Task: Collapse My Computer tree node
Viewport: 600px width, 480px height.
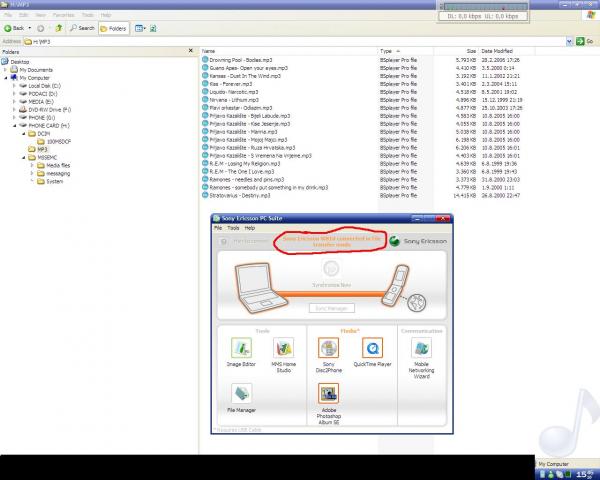Action: coord(5,78)
